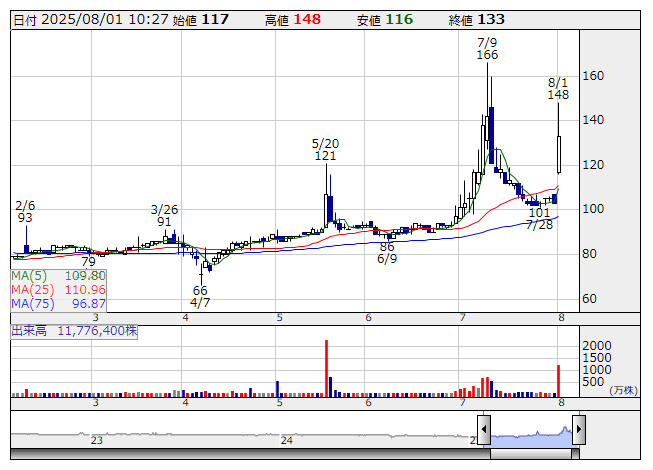The height and width of the screenshot is (470, 653).
Task: Click the red volume bar at August 1
Action: [558, 380]
